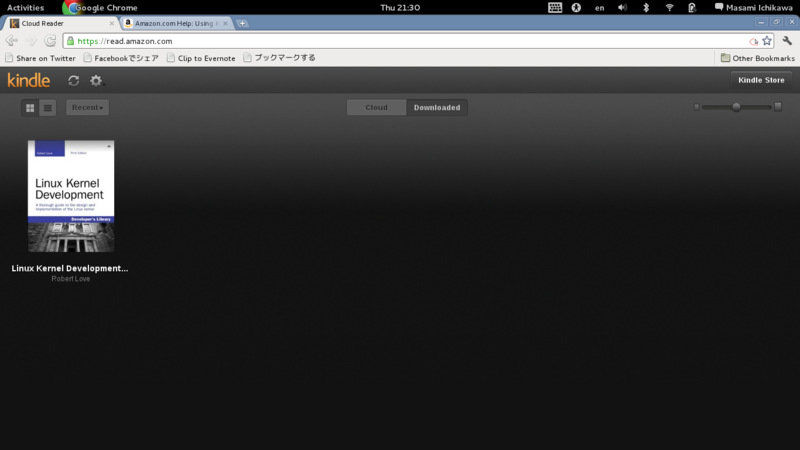Close the Cloud Reader tab
This screenshot has height=450, width=800.
click(112, 23)
